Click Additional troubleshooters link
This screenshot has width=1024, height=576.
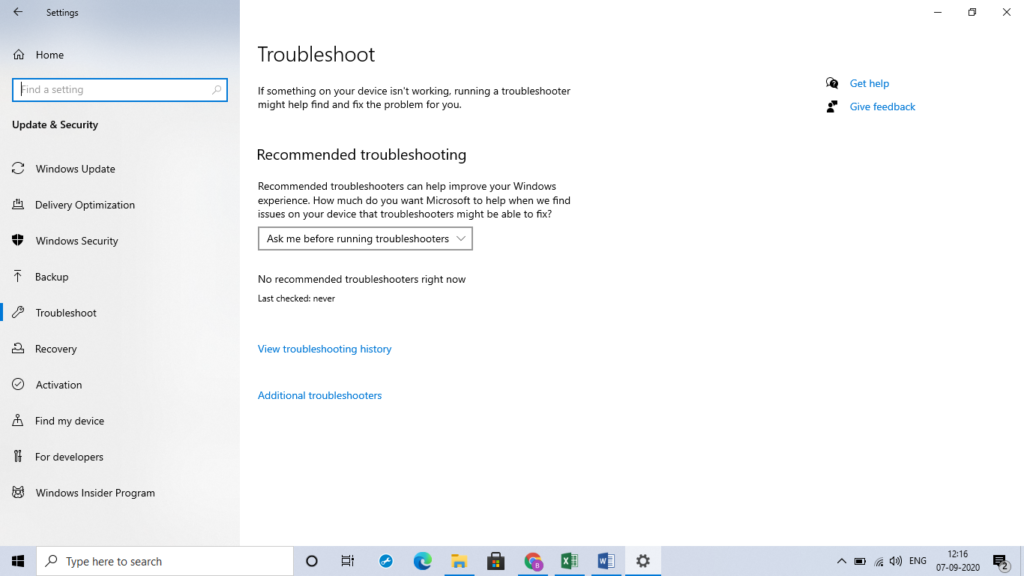point(319,395)
